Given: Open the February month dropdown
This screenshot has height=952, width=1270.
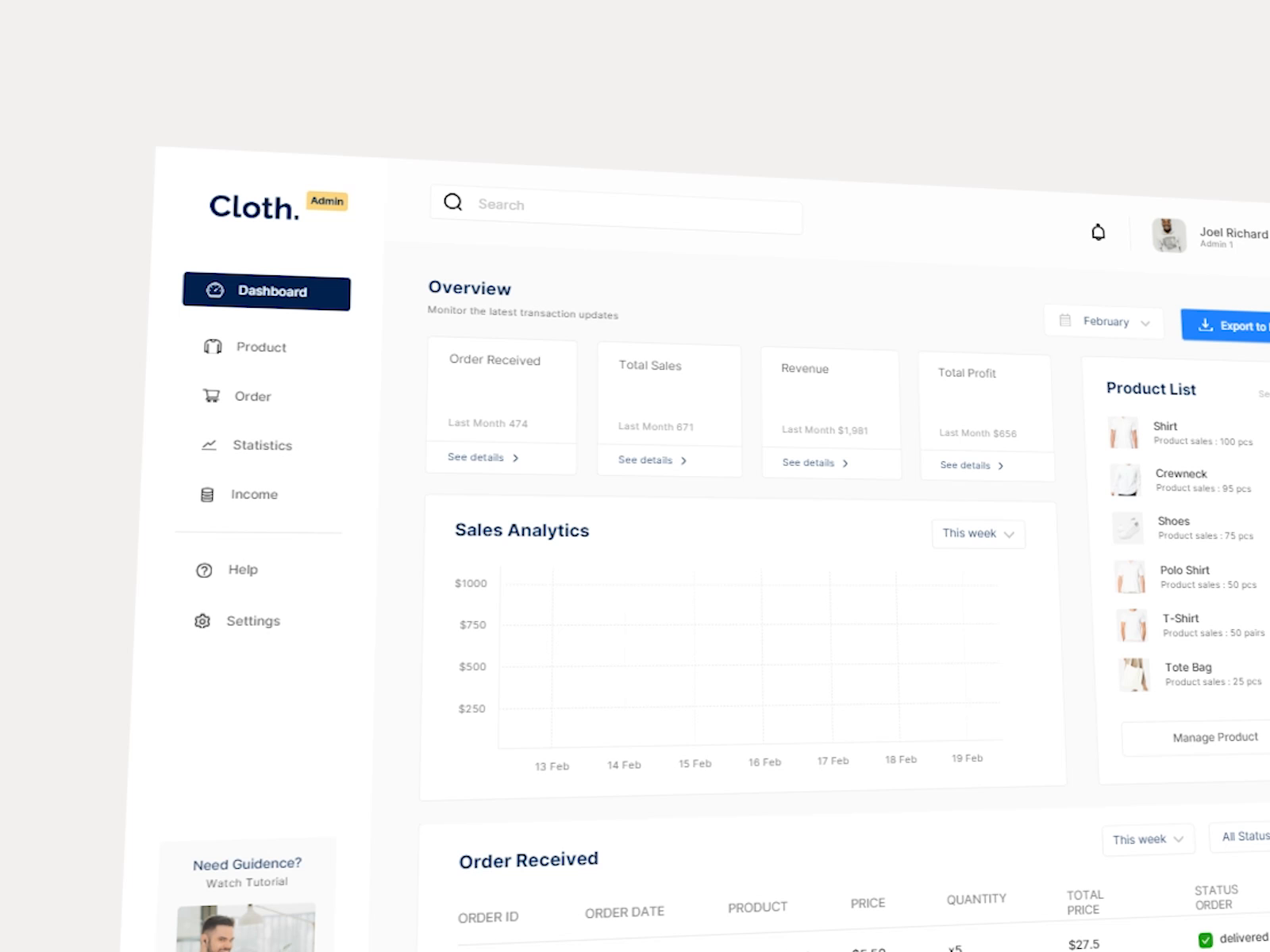Looking at the screenshot, I should point(1105,321).
